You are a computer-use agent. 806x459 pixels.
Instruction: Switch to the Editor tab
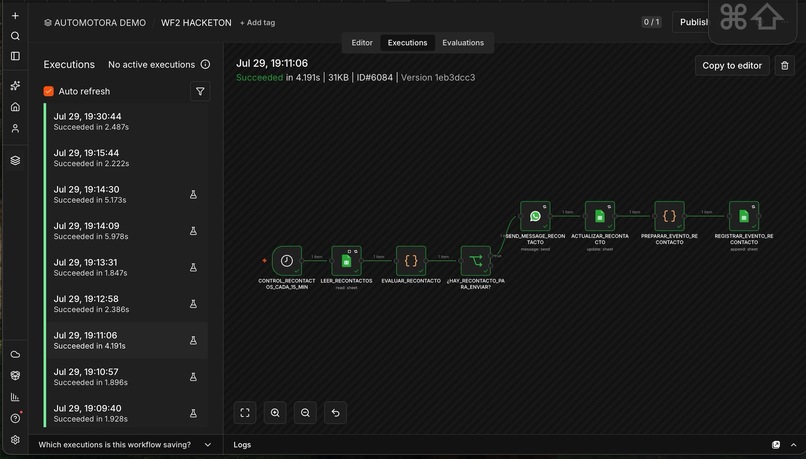point(362,43)
